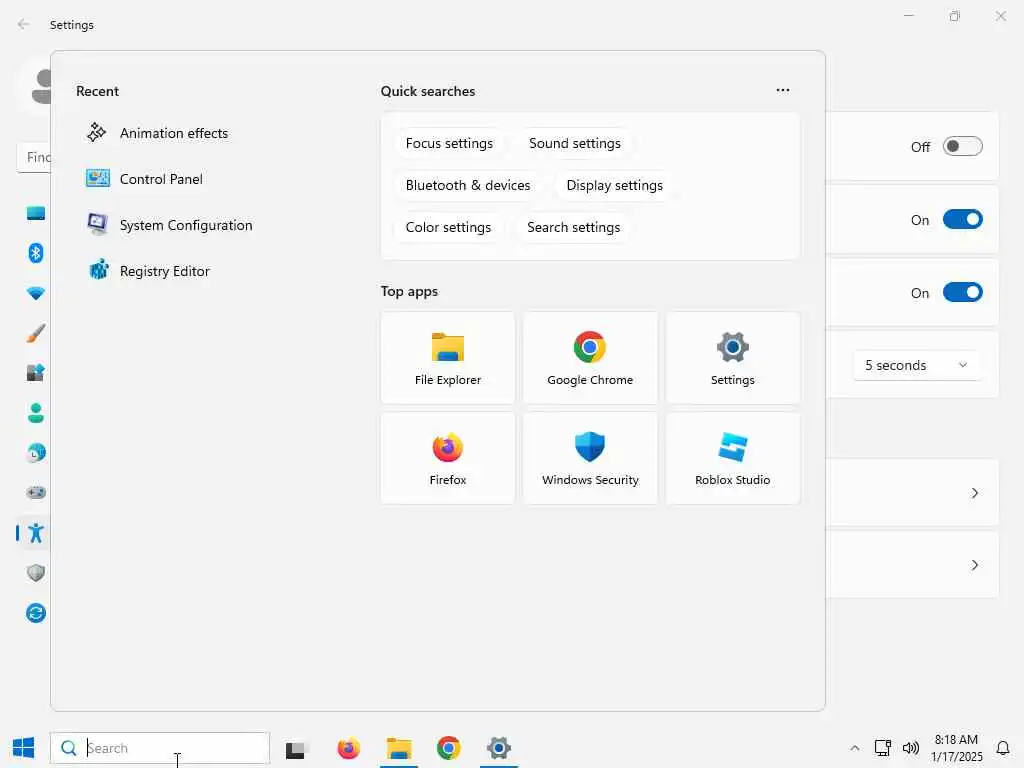Open Animation effects from Recent
Viewport: 1024px width, 768px height.
(173, 133)
